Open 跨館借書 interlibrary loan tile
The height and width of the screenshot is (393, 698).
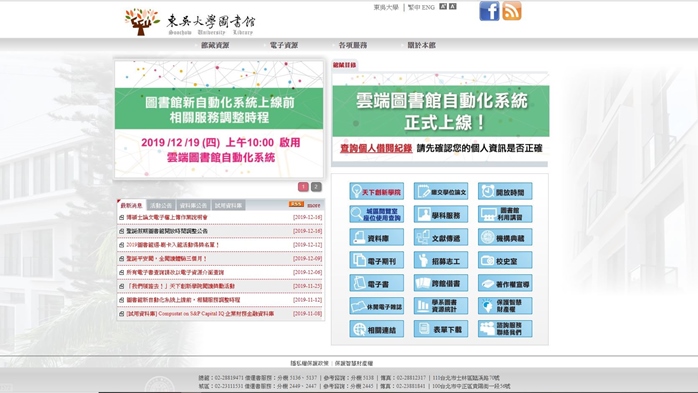pyautogui.click(x=441, y=283)
